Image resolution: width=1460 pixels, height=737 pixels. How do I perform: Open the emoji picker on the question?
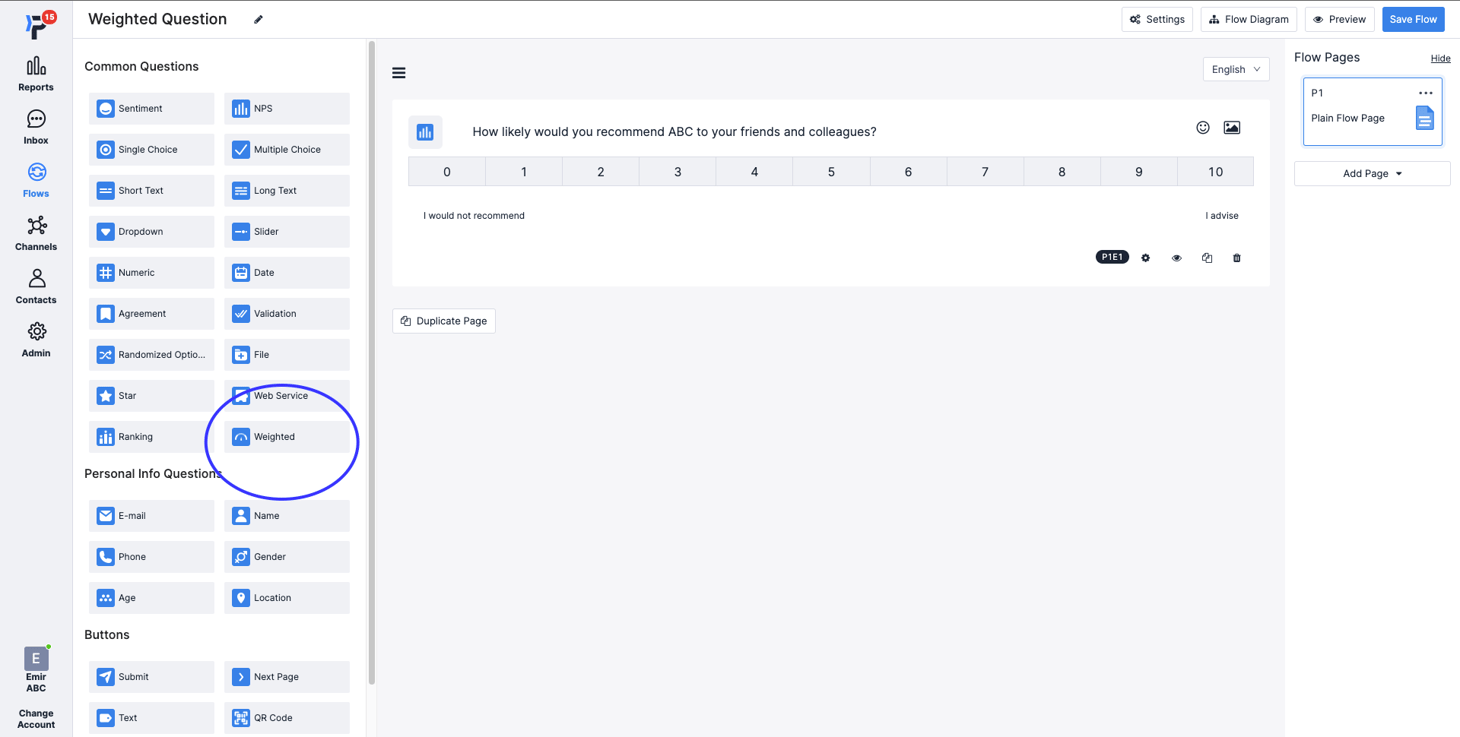click(x=1202, y=127)
